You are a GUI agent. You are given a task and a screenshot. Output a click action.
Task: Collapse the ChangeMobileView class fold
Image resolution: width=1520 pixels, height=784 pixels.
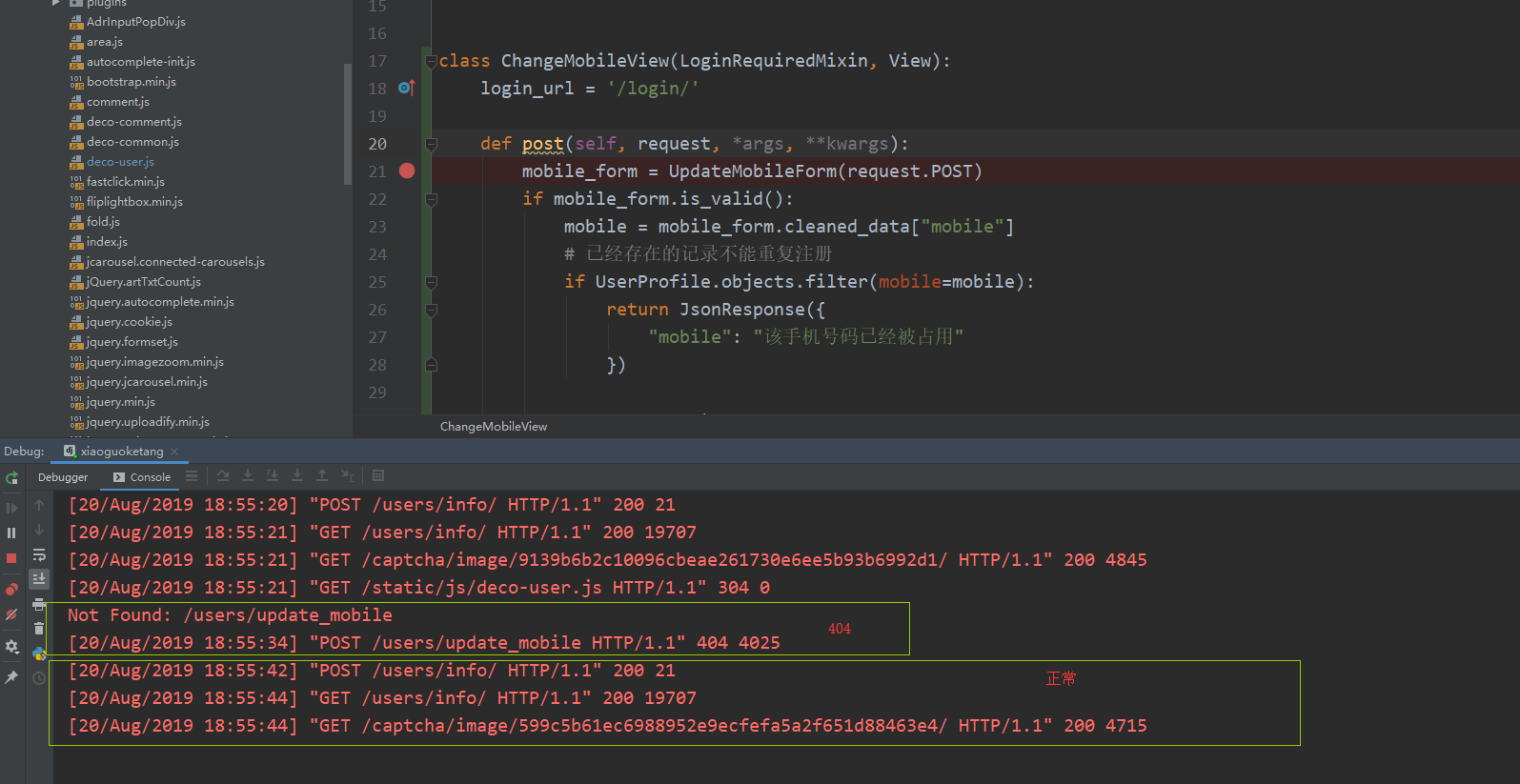click(x=431, y=61)
